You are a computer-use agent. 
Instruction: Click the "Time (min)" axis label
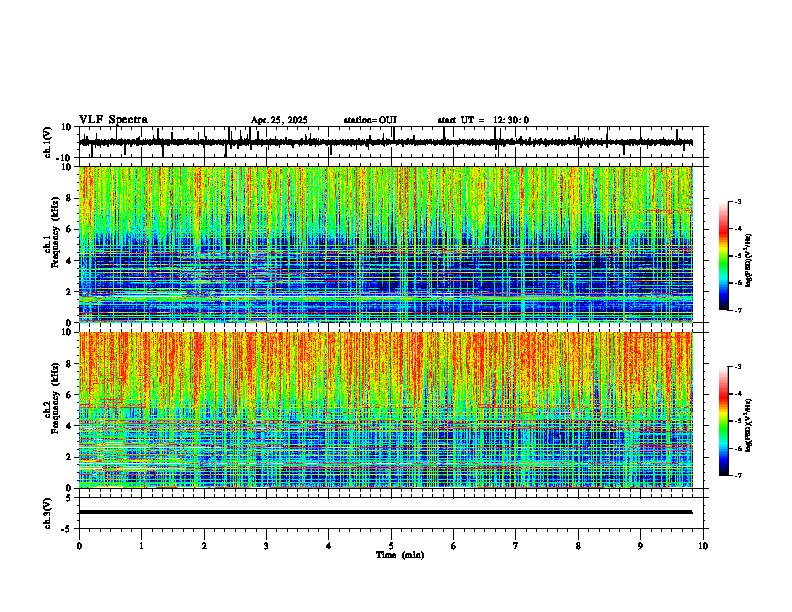pos(400,555)
